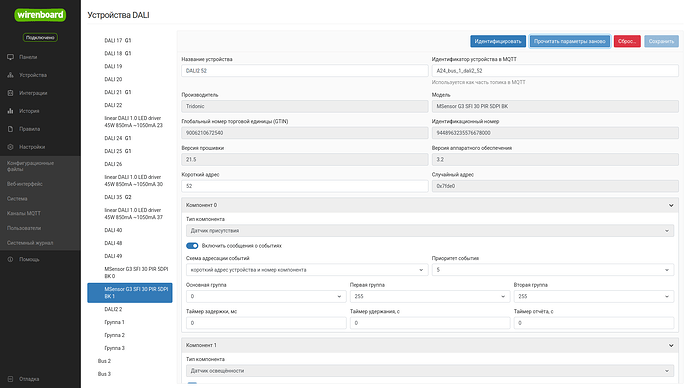Open Системный журнал menu item

click(30, 243)
